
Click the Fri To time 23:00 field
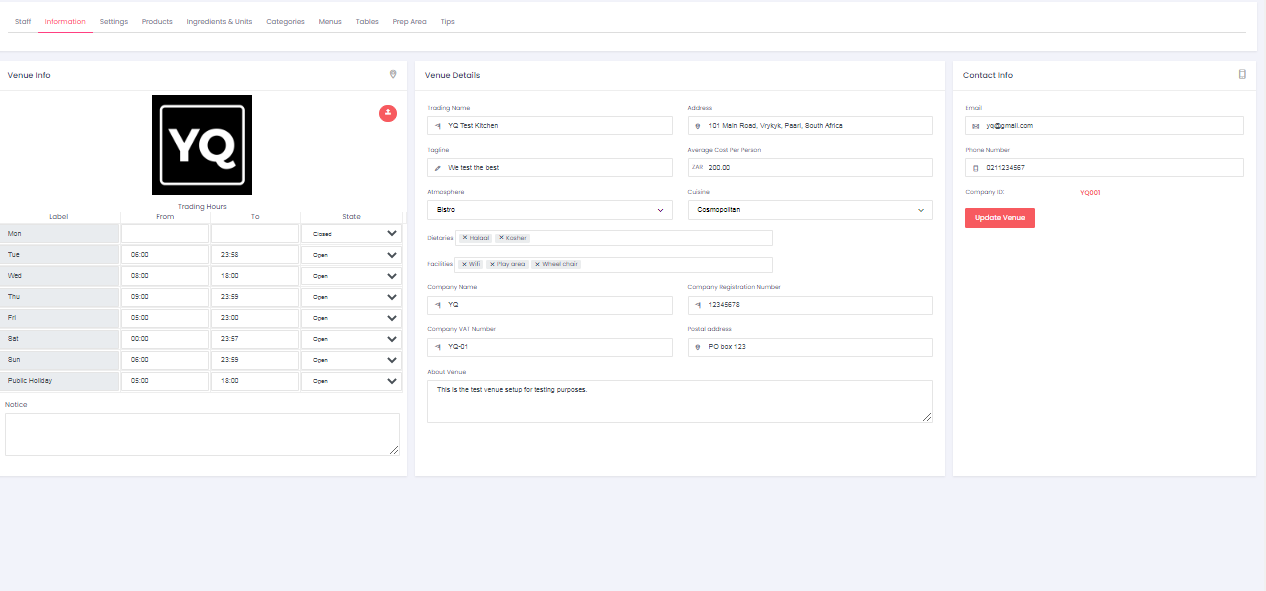click(x=255, y=317)
